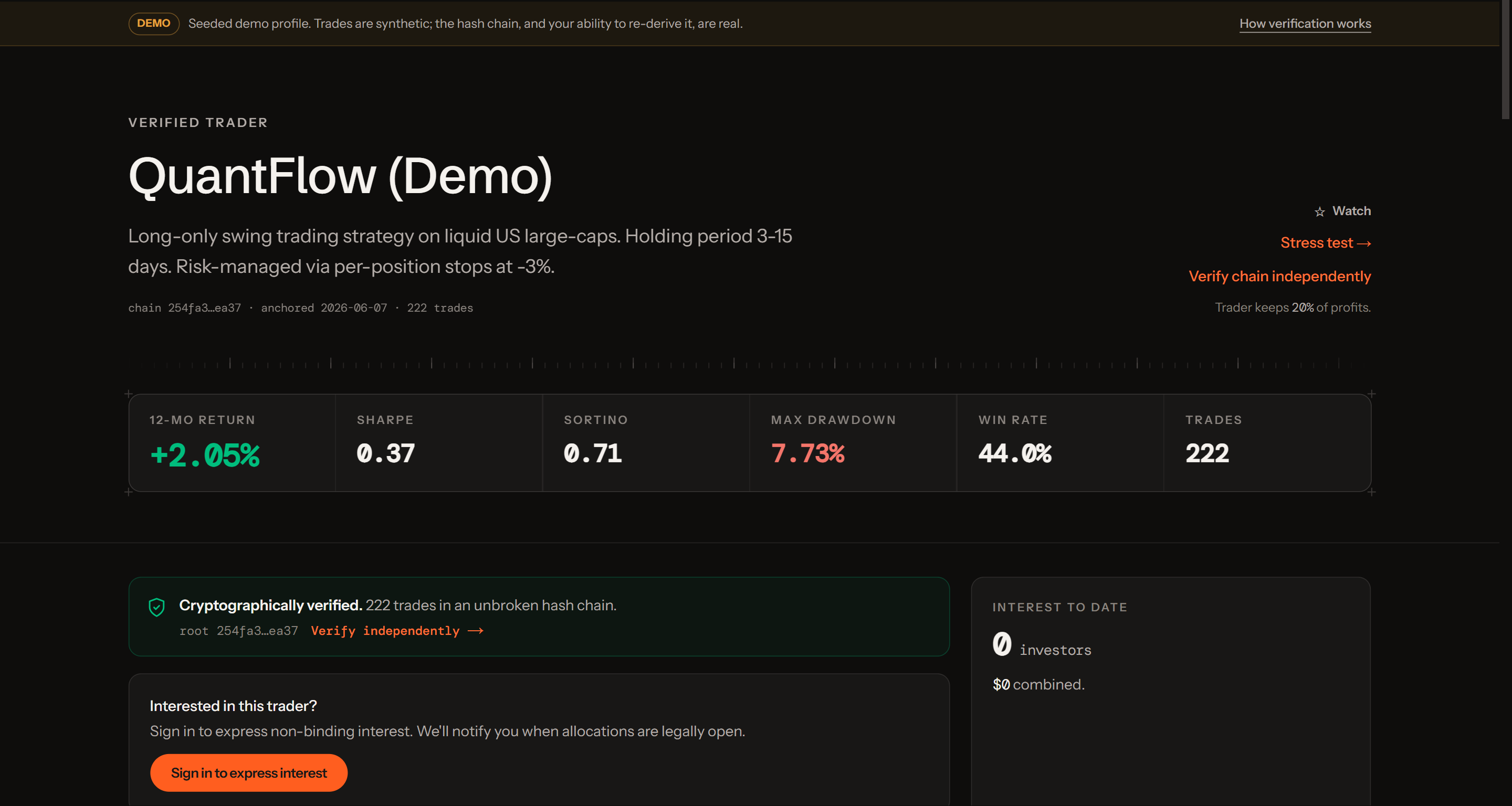Click the INTEREST TO DATE label

click(1059, 607)
